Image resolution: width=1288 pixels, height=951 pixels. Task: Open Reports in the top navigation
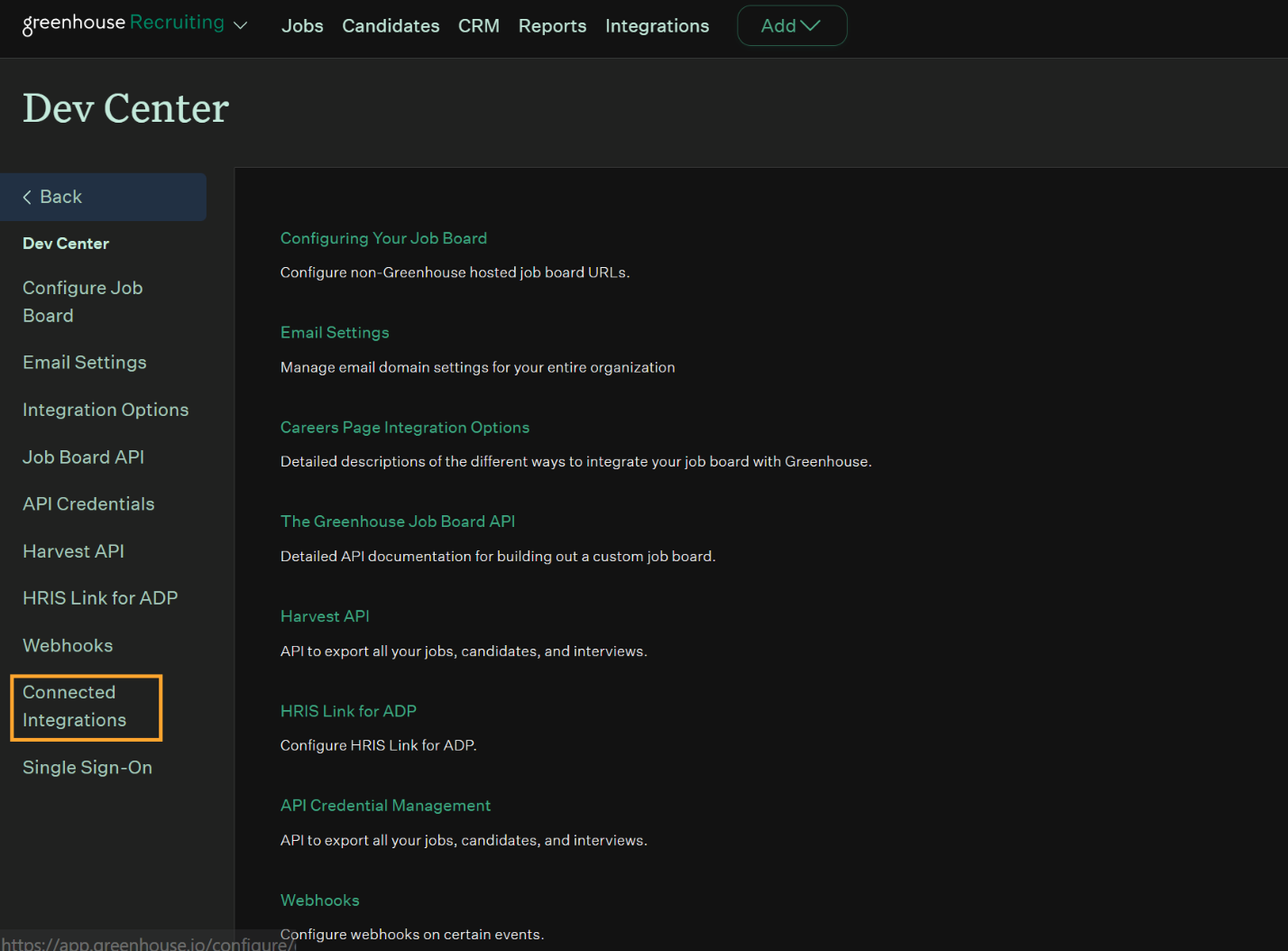(x=552, y=26)
